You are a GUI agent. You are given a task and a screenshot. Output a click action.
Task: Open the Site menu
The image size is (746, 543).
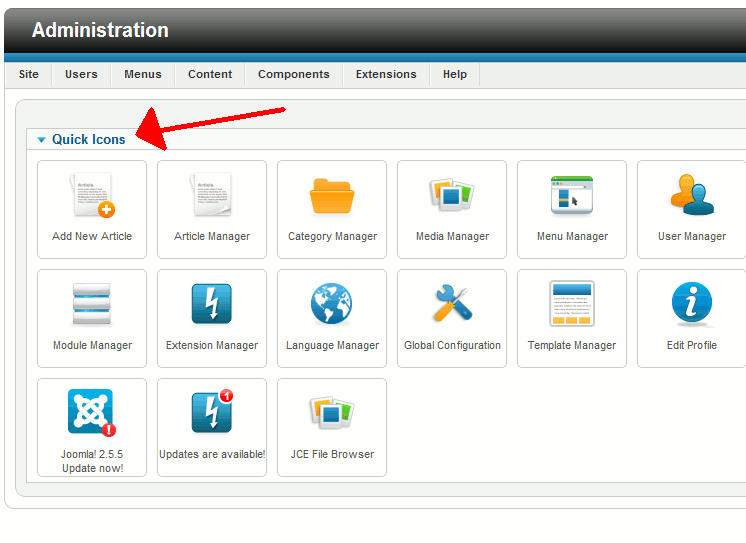[29, 74]
